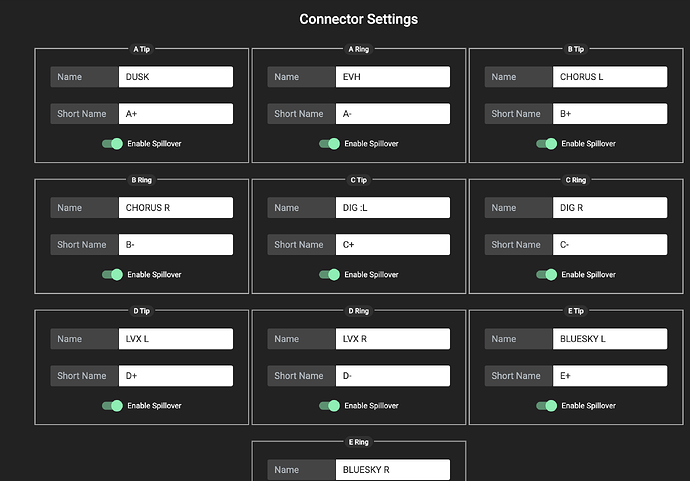Focus the LVX R name field
The width and height of the screenshot is (690, 481).
[392, 339]
